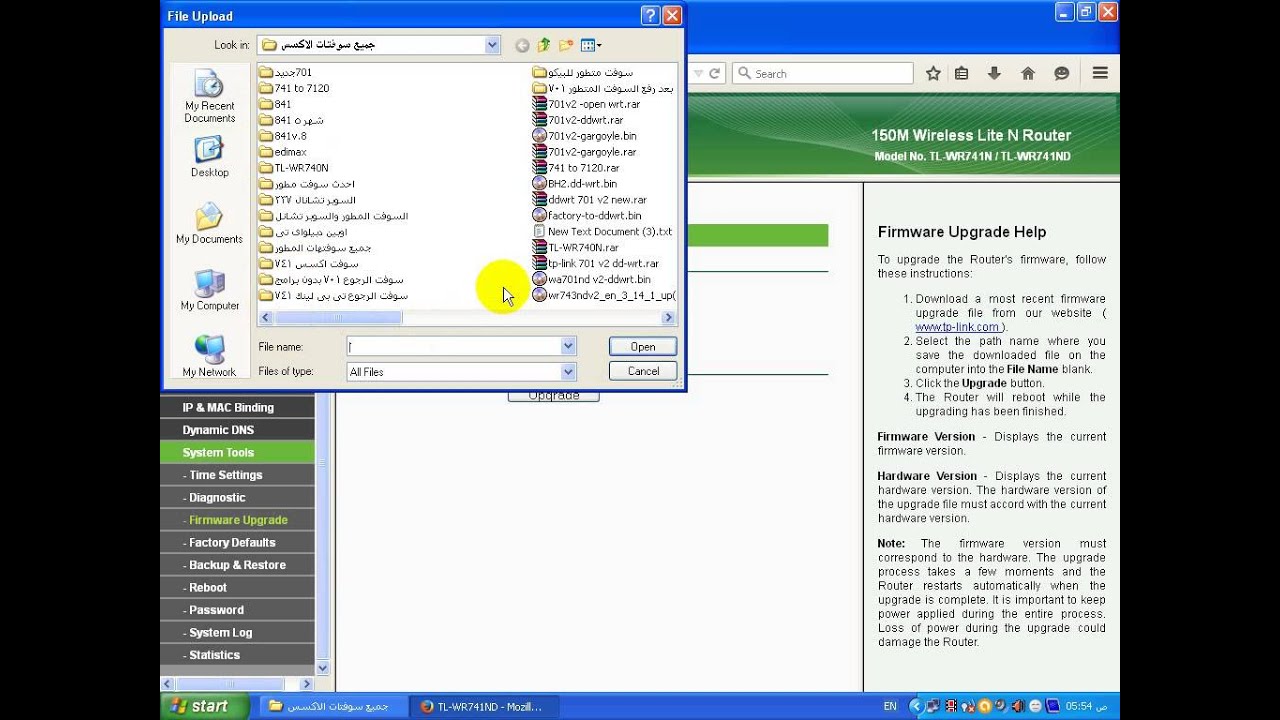
Task: Click the file list horizontal scrollbar left arrow
Action: tap(265, 318)
